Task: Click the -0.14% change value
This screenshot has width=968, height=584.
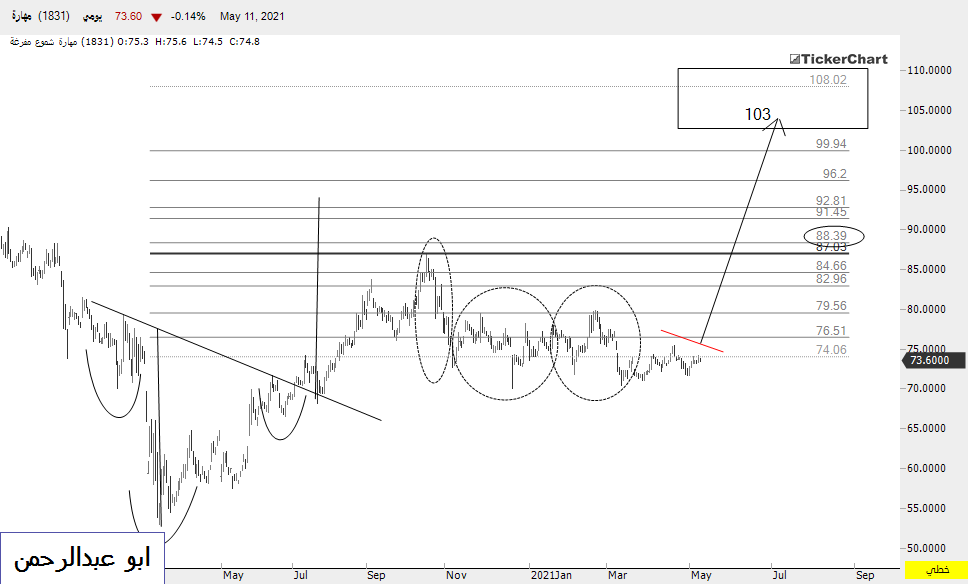Action: coord(188,15)
